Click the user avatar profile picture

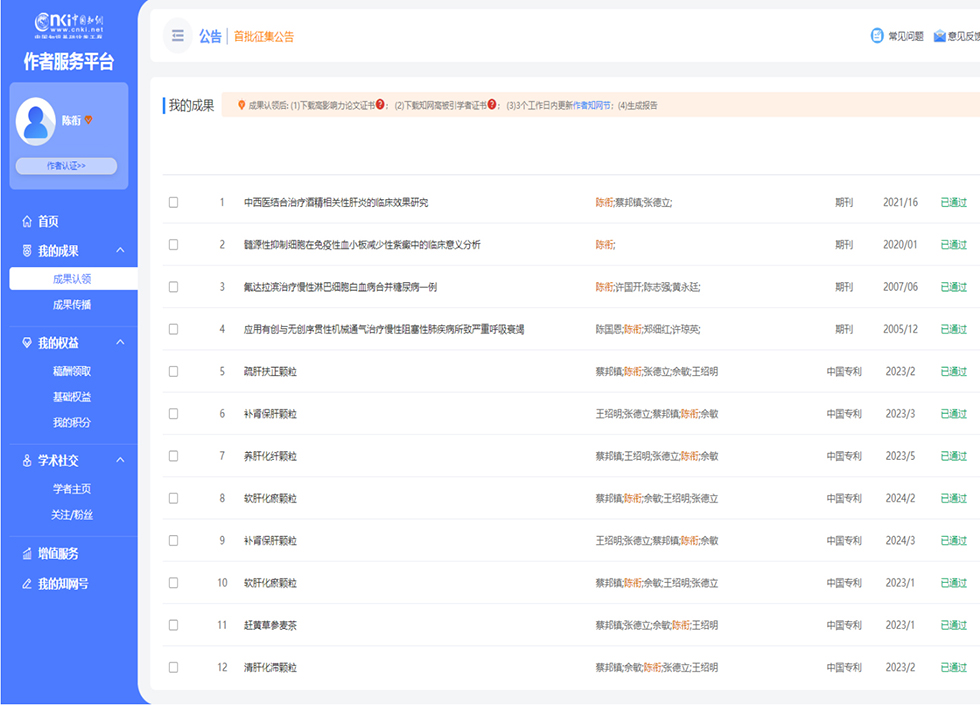36,119
